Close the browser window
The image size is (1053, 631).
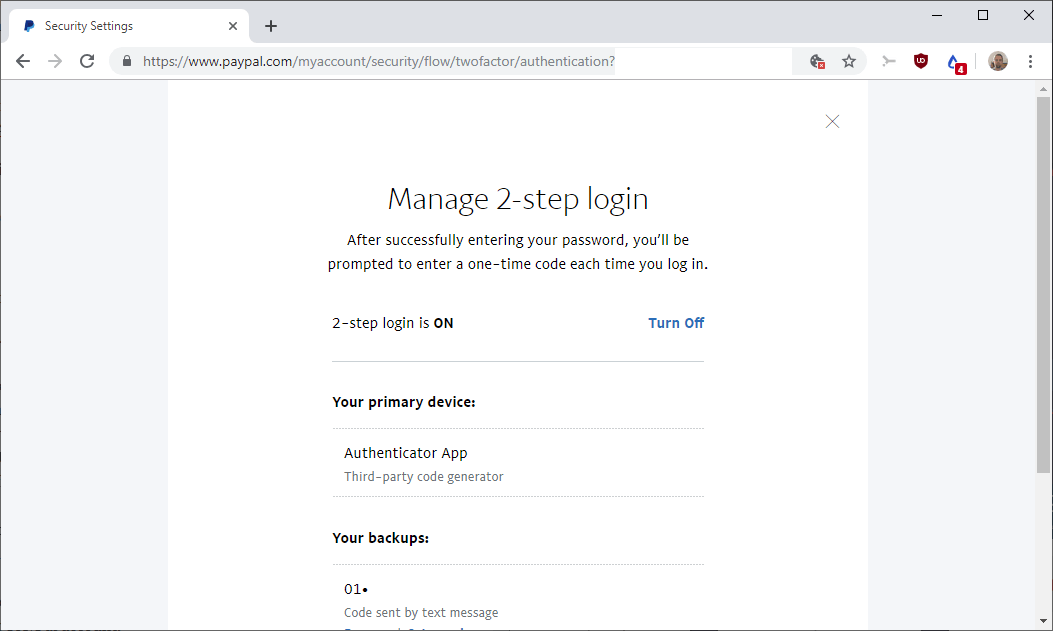1028,15
